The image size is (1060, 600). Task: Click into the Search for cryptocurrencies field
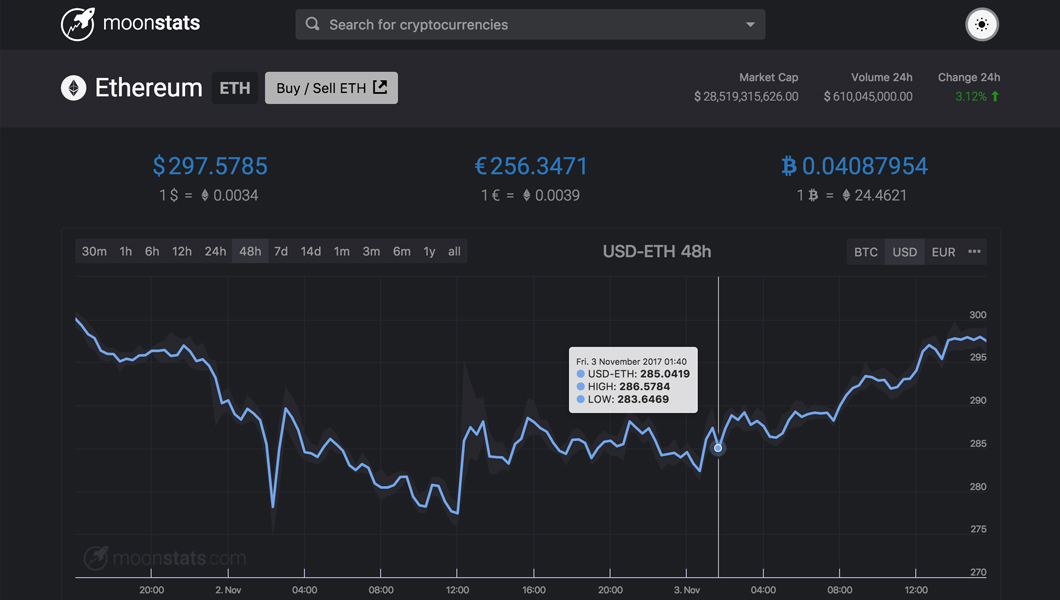530,24
